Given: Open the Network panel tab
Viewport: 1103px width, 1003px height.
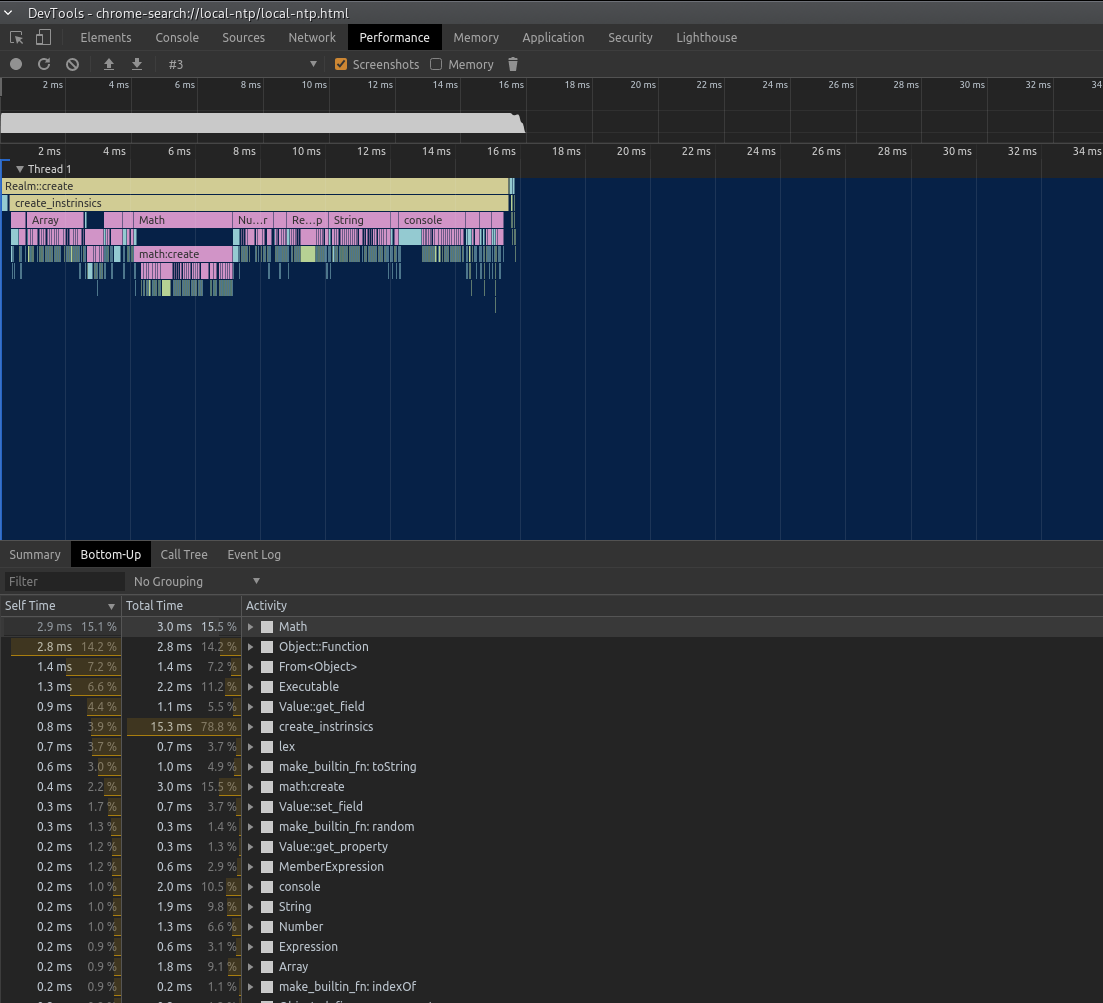Looking at the screenshot, I should (312, 38).
